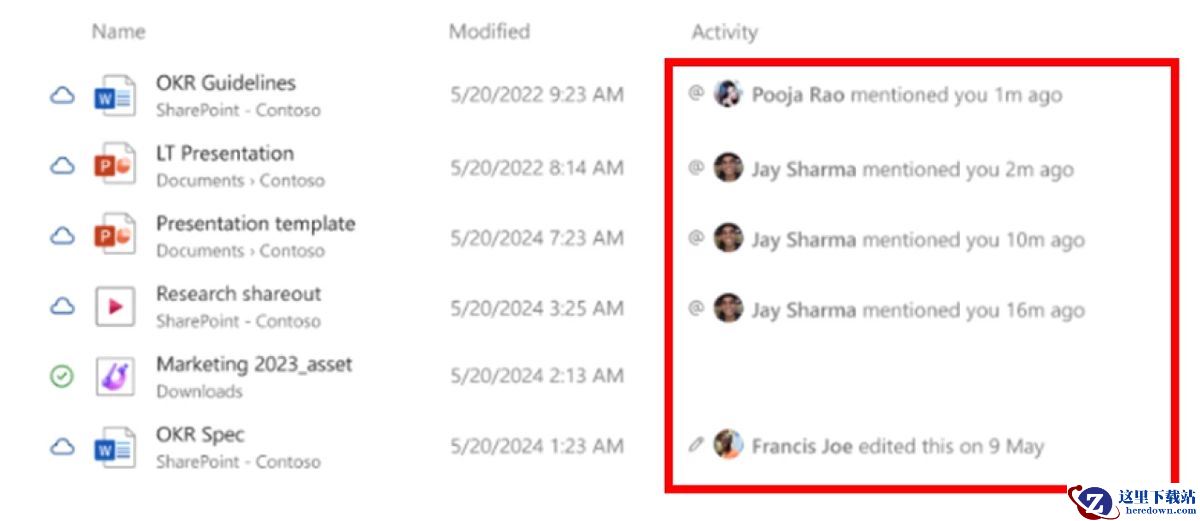Viewport: 1200px width, 521px height.
Task: Click the video file icon for Research shareout
Action: 114,306
